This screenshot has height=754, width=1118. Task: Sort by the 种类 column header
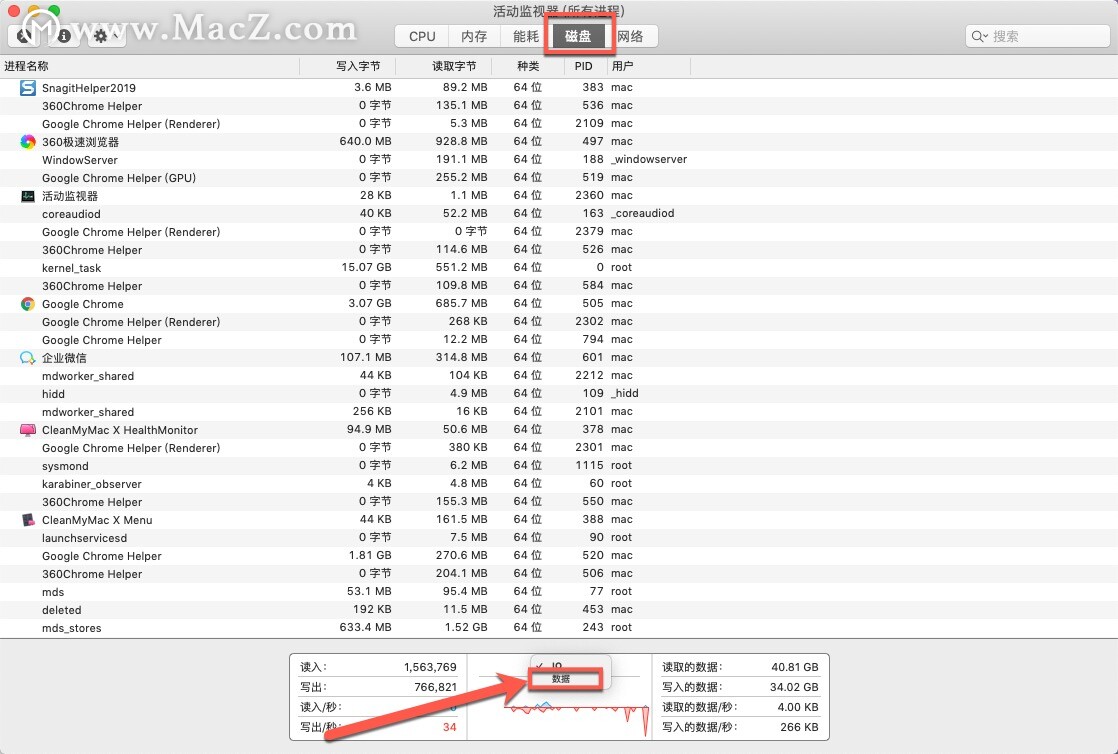(x=528, y=66)
